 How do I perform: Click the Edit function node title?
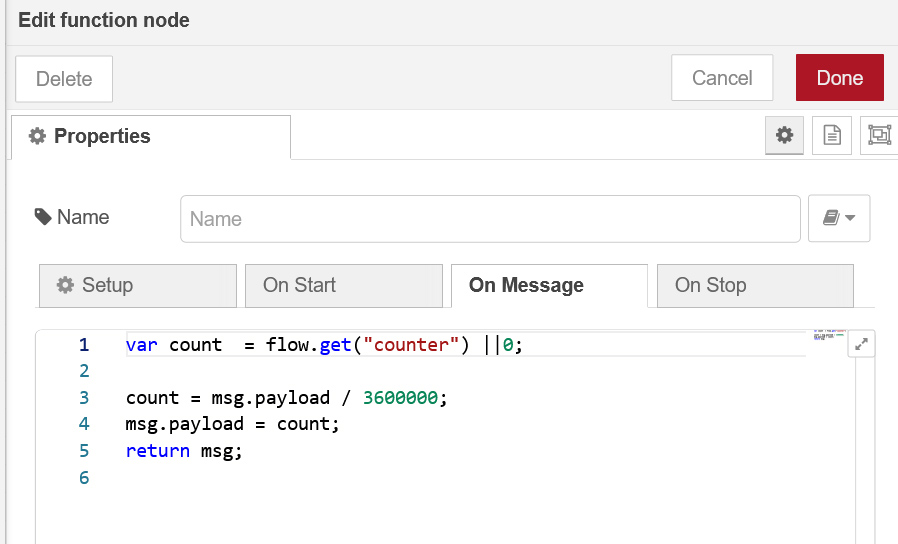[x=104, y=20]
